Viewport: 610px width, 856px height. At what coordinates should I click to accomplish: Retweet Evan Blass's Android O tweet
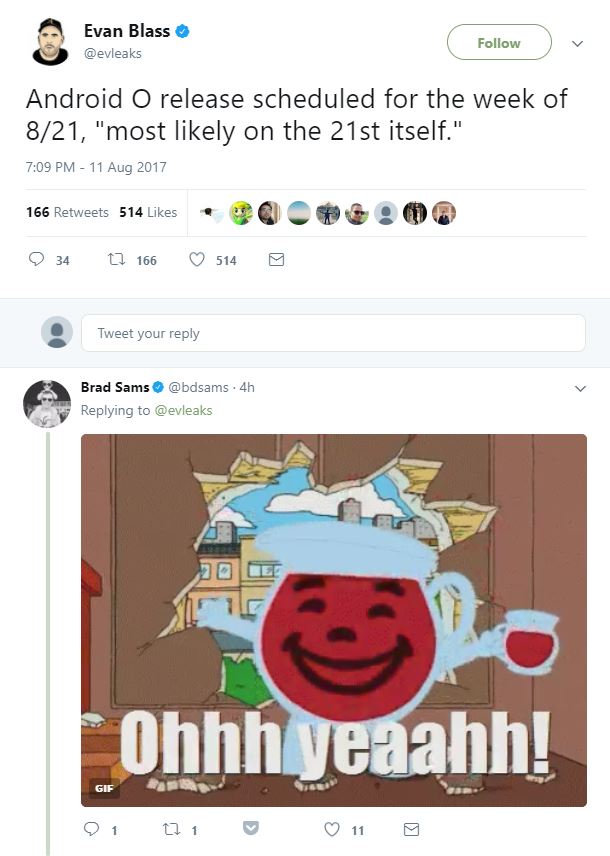[116, 260]
